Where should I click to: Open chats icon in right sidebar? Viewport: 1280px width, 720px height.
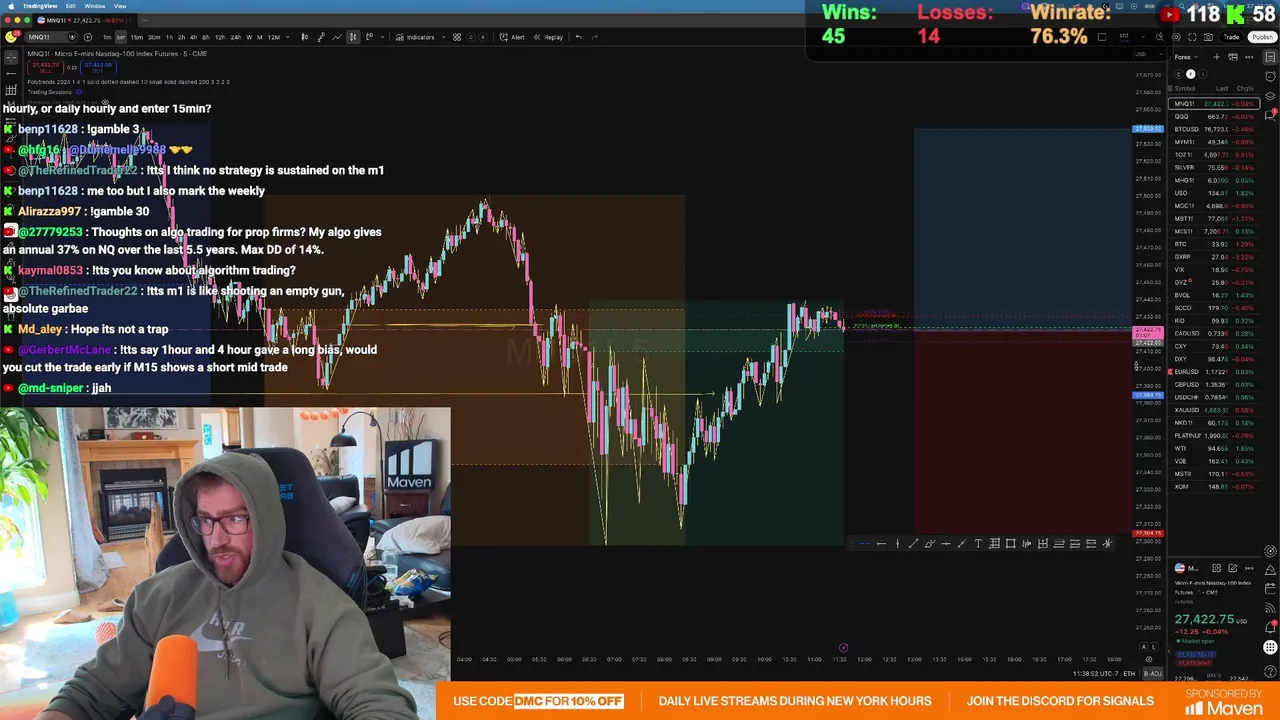pos(1270,114)
